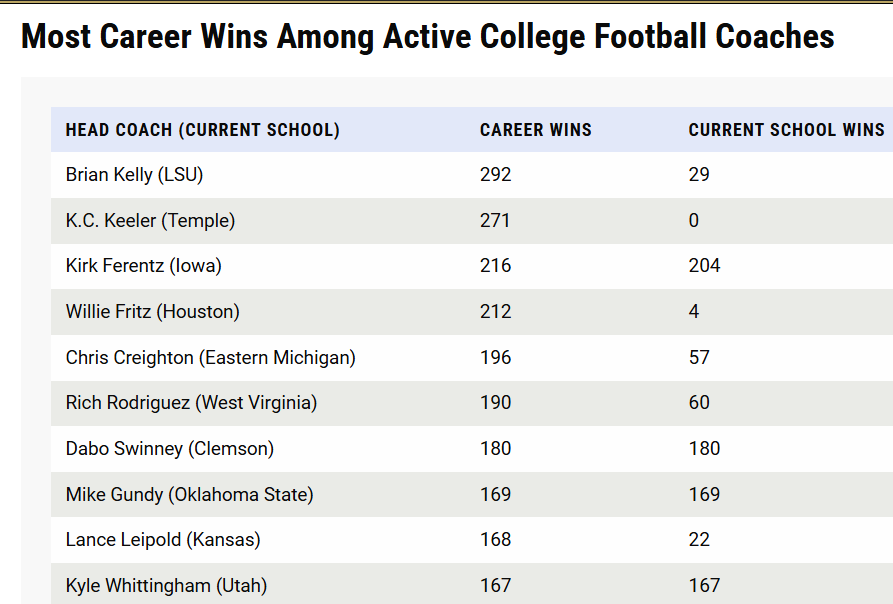
Task: Click Chris Creighton (Eastern Michigan) name
Action: pyautogui.click(x=210, y=357)
